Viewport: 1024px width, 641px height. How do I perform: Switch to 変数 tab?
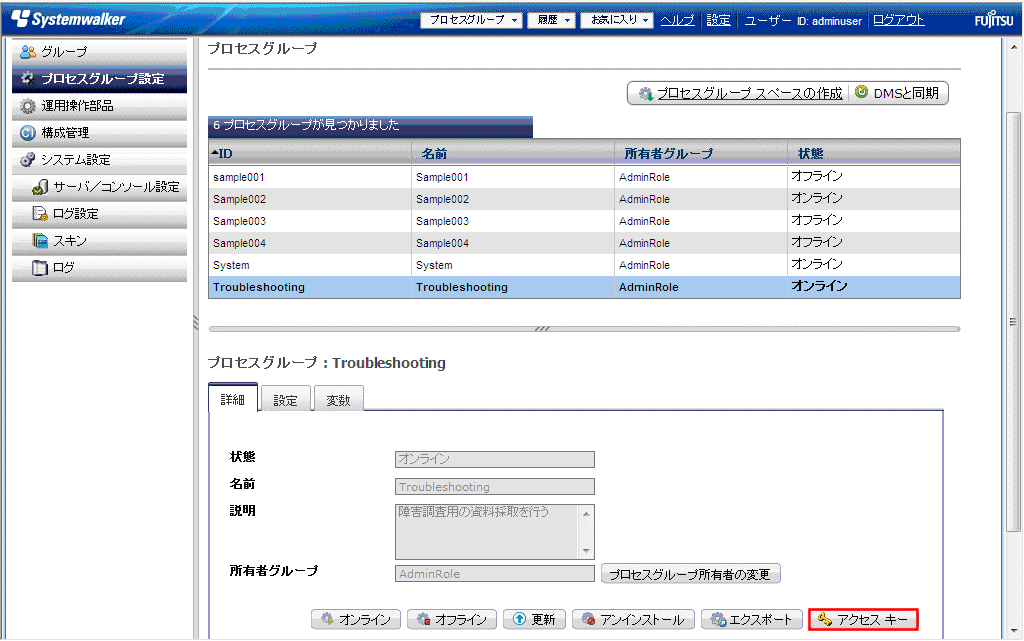click(x=338, y=400)
